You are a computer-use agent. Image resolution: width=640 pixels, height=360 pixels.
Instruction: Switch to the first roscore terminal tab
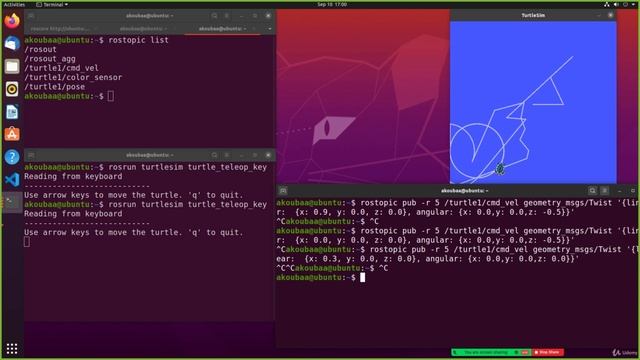(x=59, y=29)
